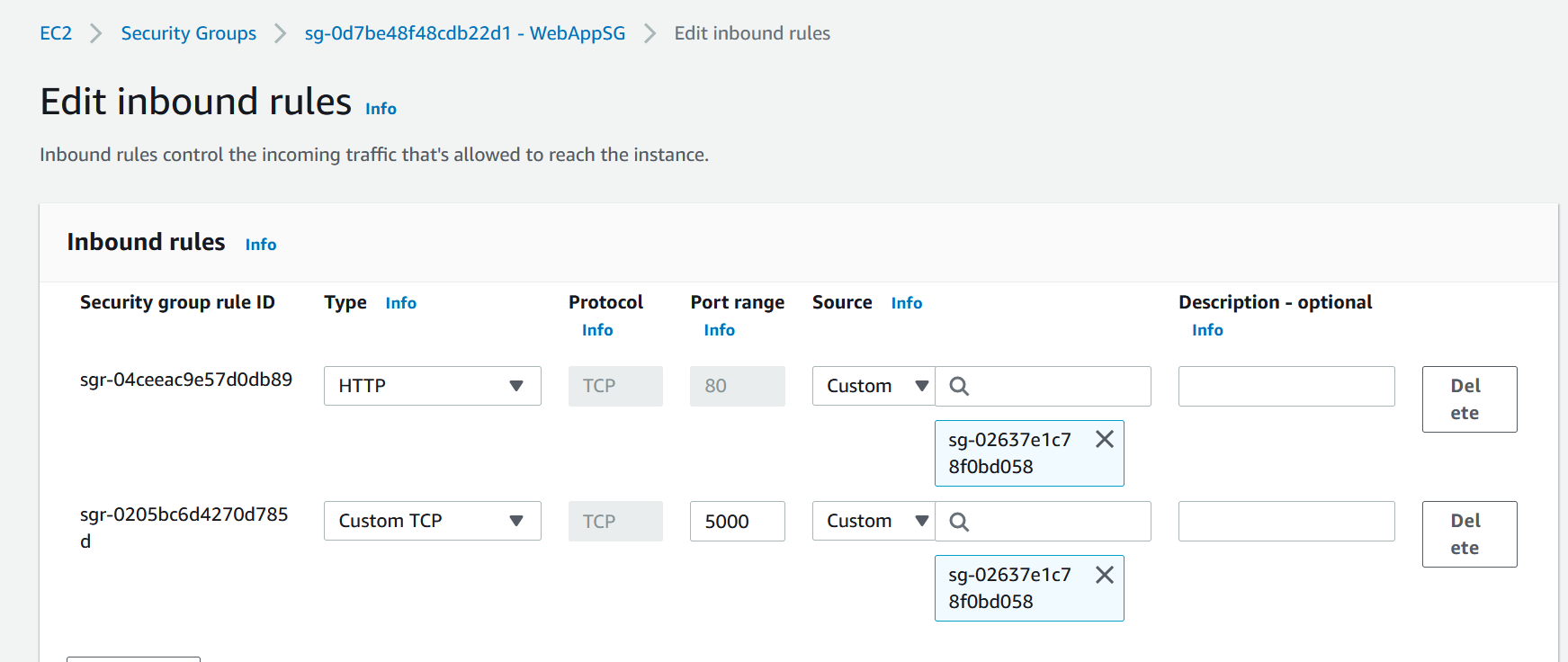Expand the HTTP type dropdown
This screenshot has width=1568, height=662.
[x=433, y=386]
